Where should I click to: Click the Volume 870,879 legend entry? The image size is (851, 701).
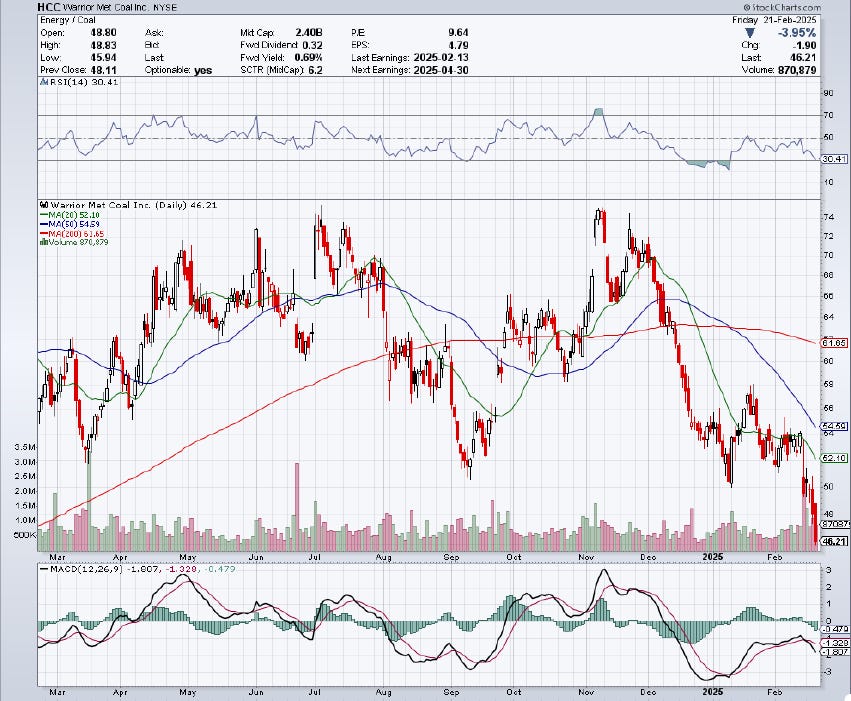coord(74,242)
